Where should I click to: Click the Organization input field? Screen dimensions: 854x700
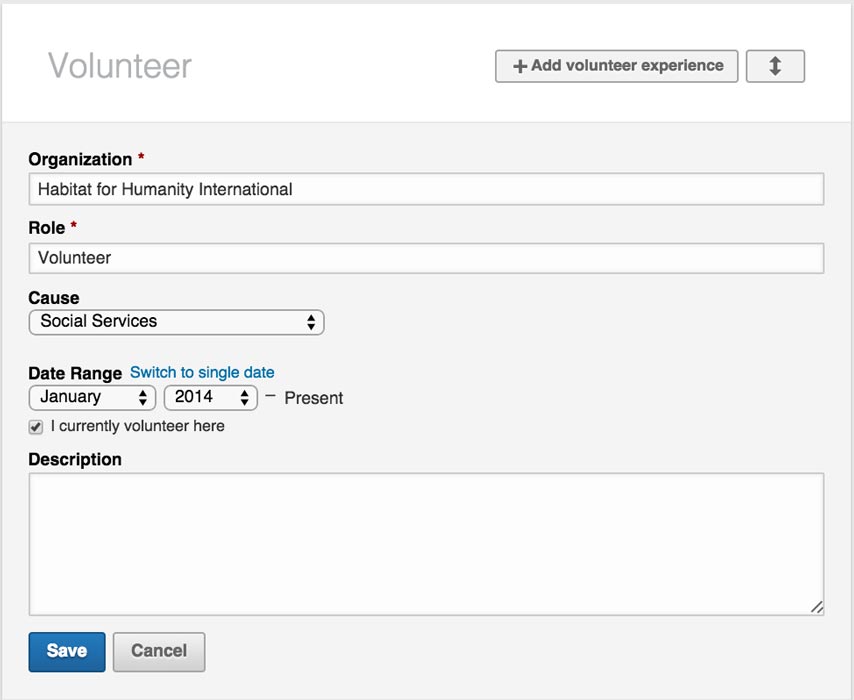425,189
